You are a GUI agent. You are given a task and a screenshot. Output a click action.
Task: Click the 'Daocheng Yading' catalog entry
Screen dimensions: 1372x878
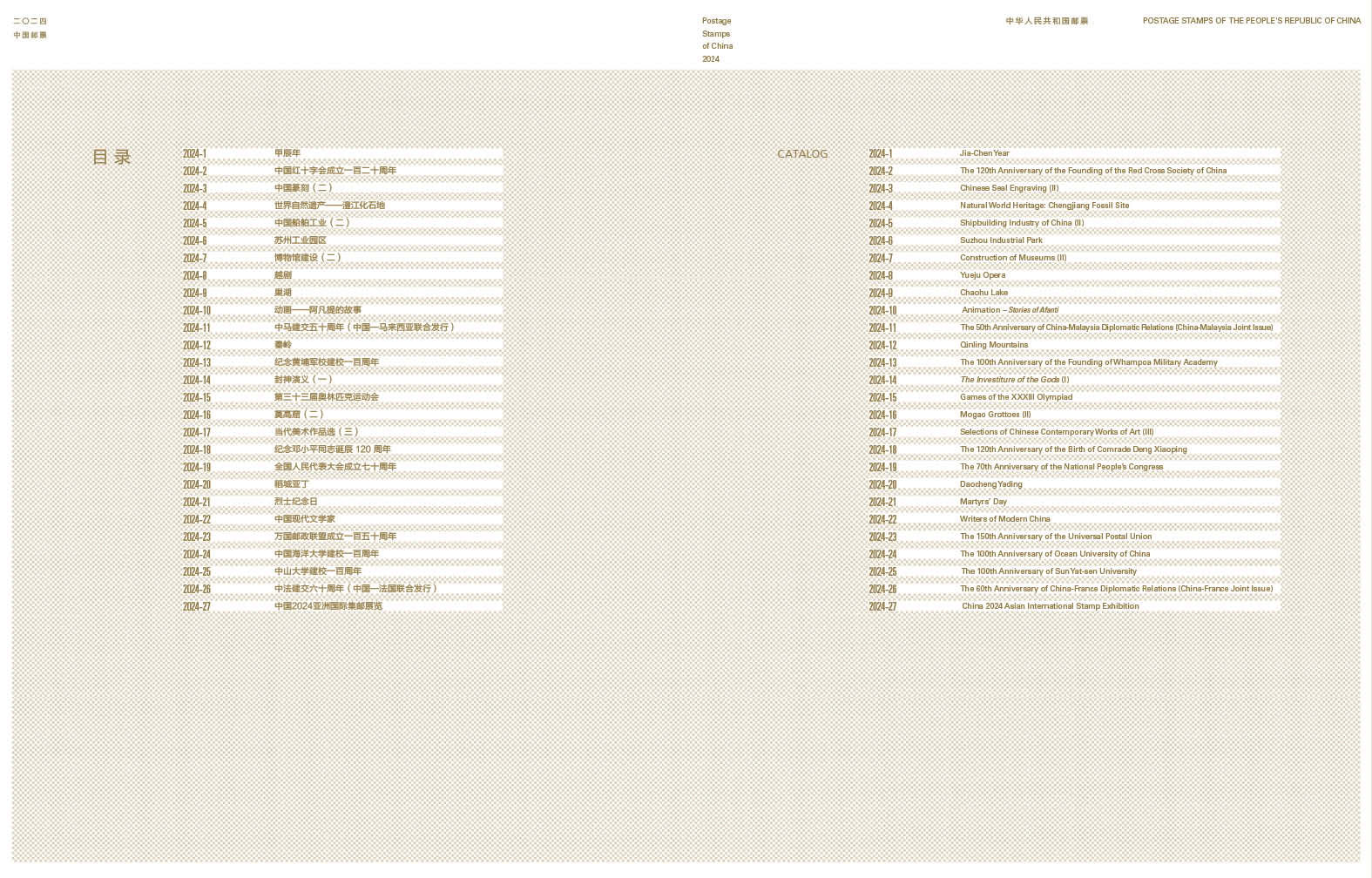tap(990, 484)
